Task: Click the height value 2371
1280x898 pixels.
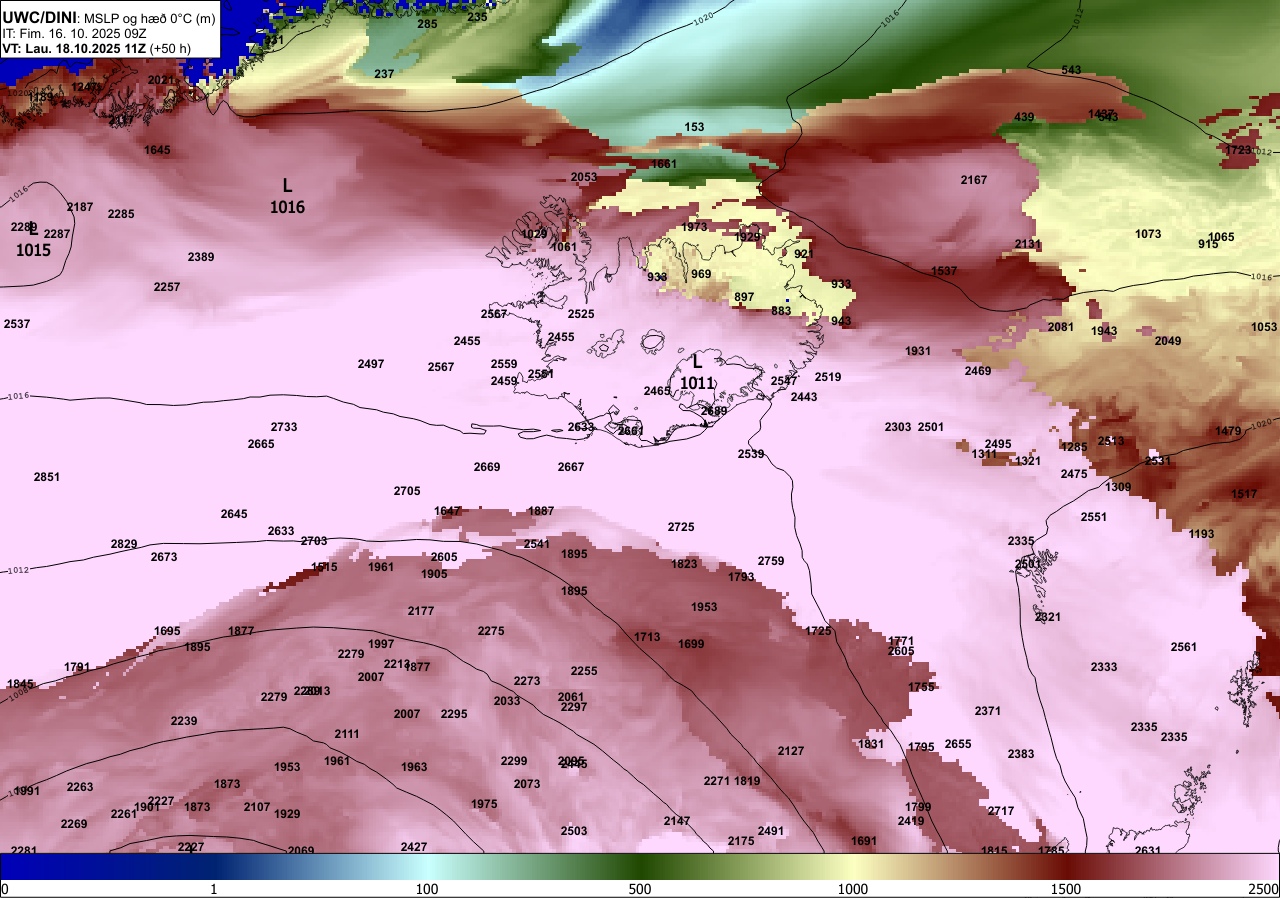Action: (x=988, y=711)
